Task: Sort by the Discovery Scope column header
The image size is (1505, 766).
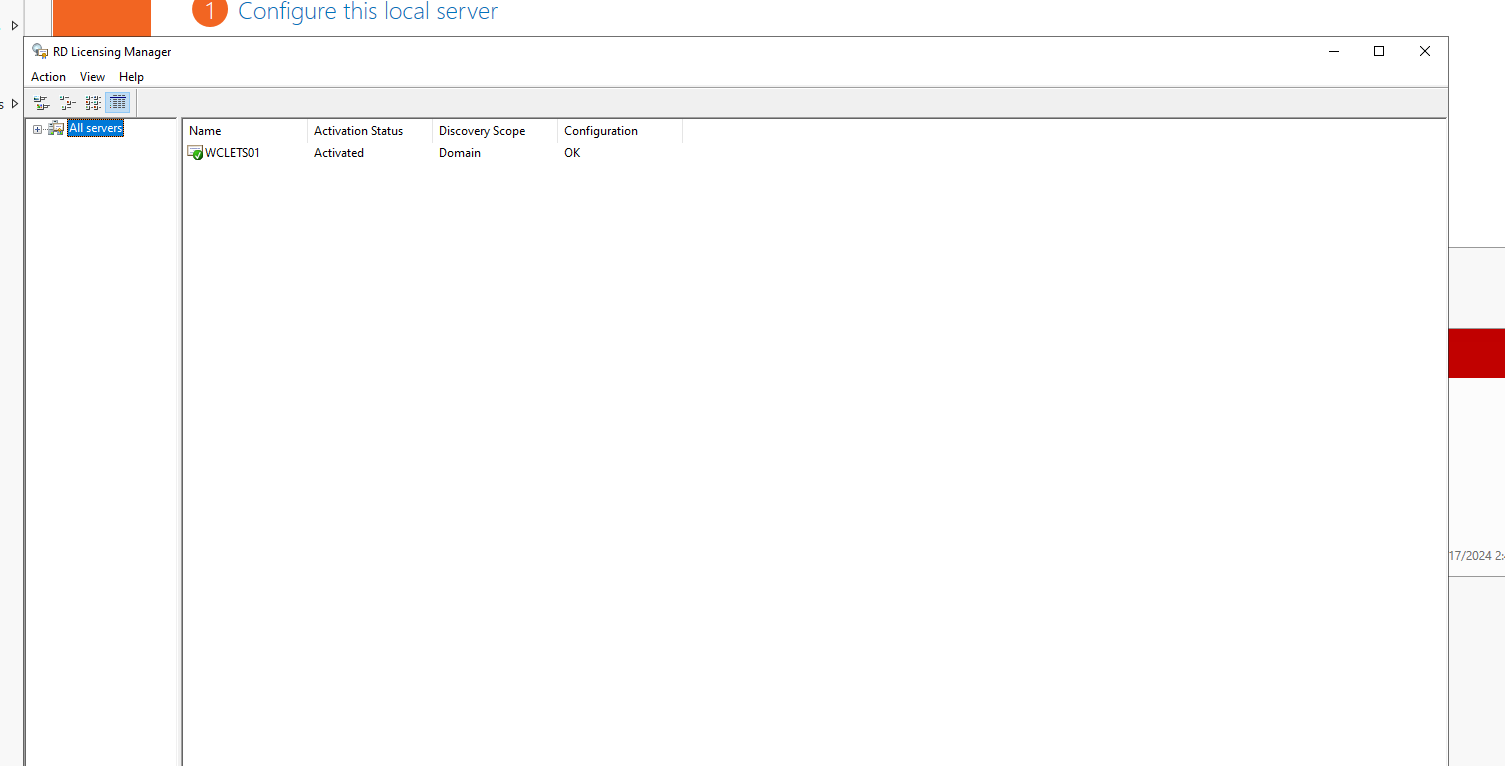Action: point(495,131)
